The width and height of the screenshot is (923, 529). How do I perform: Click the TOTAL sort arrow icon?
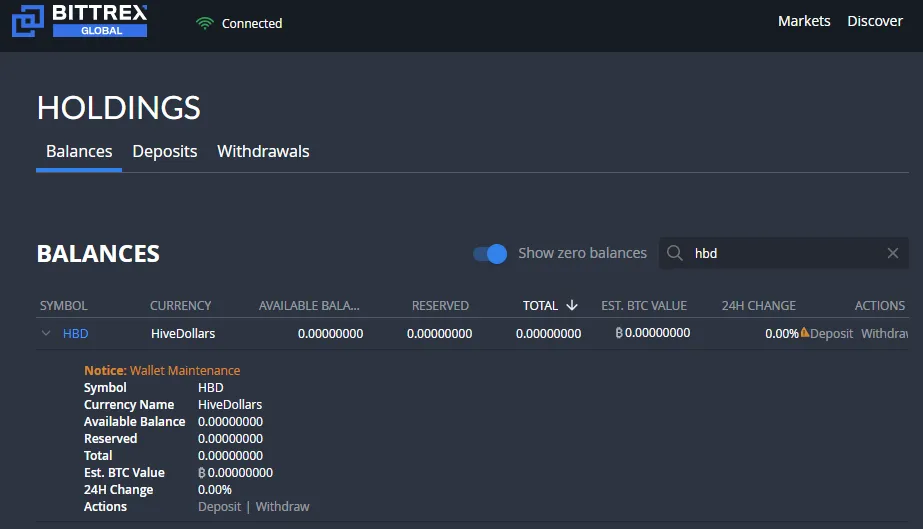click(x=572, y=305)
